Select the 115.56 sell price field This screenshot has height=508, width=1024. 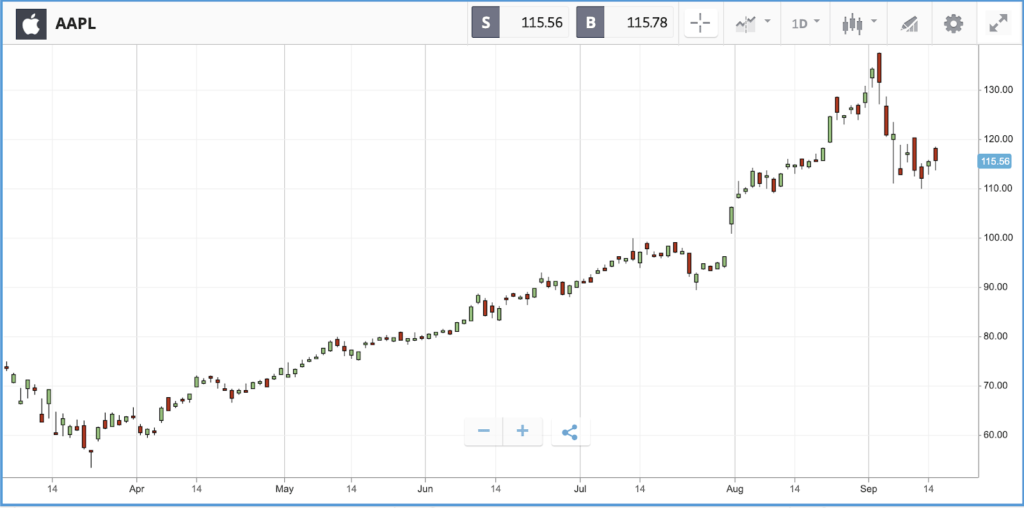[534, 23]
